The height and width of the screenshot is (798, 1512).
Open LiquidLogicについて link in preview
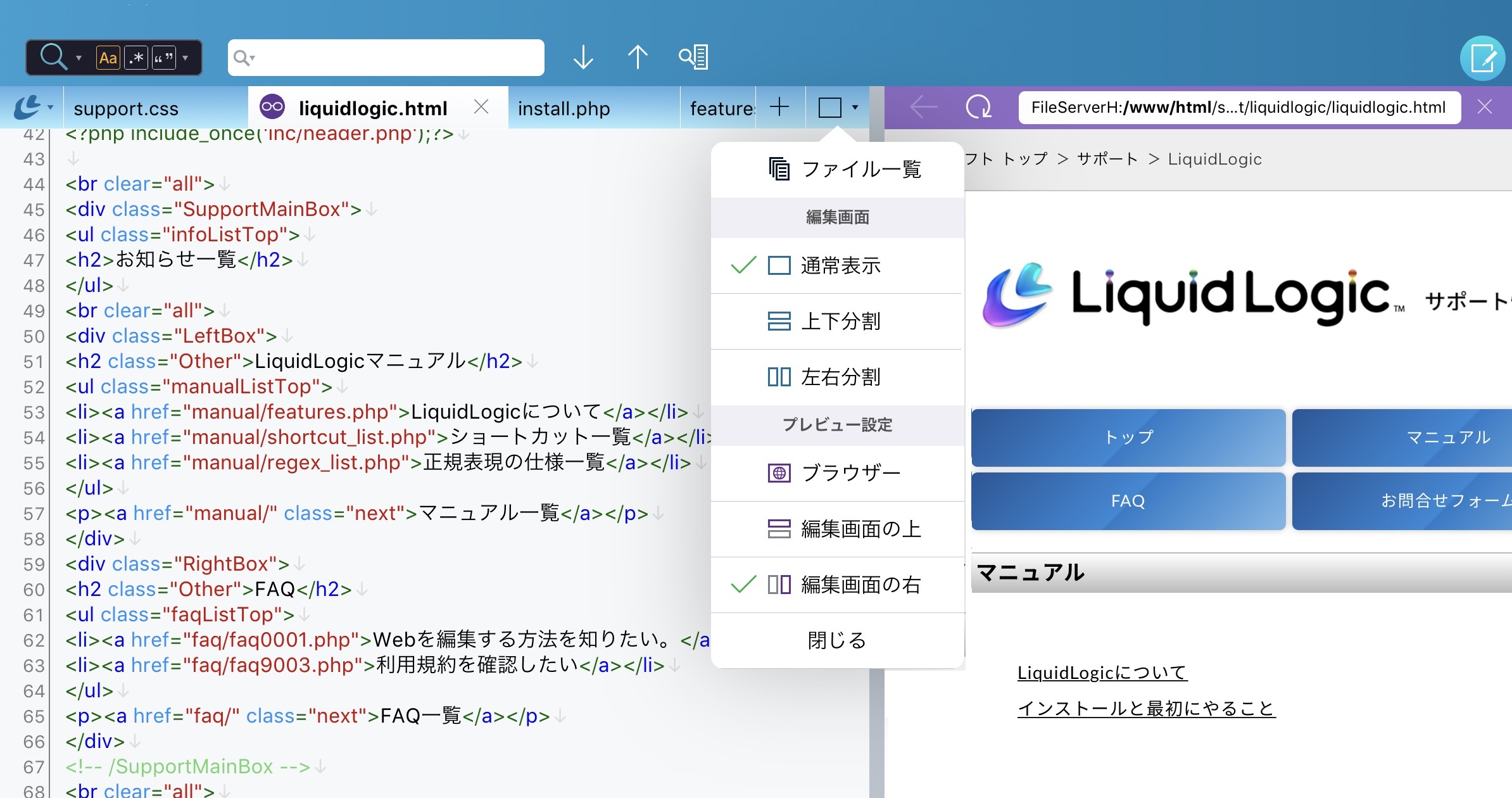coord(1102,673)
